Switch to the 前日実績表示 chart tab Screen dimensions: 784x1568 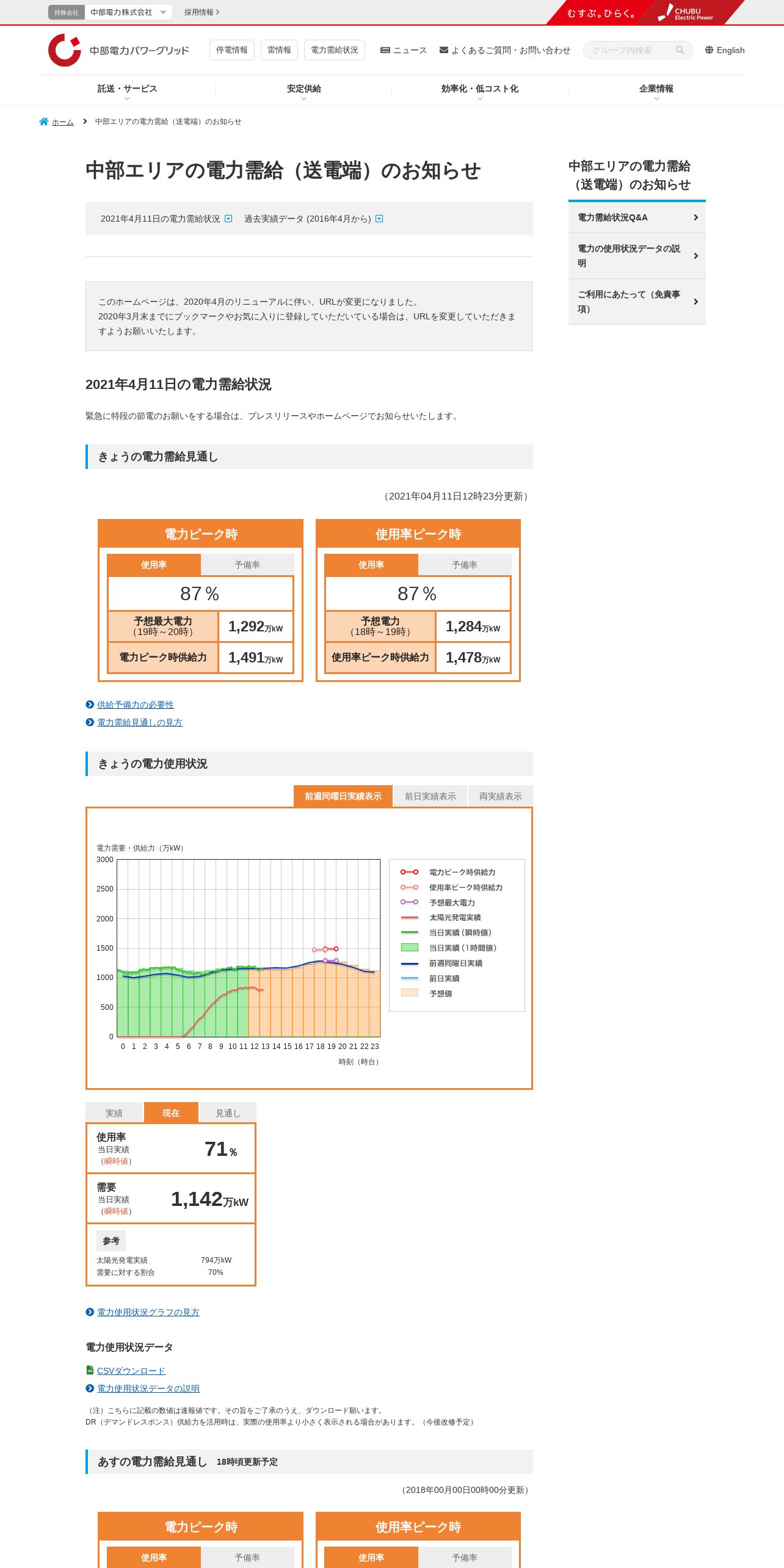(430, 796)
